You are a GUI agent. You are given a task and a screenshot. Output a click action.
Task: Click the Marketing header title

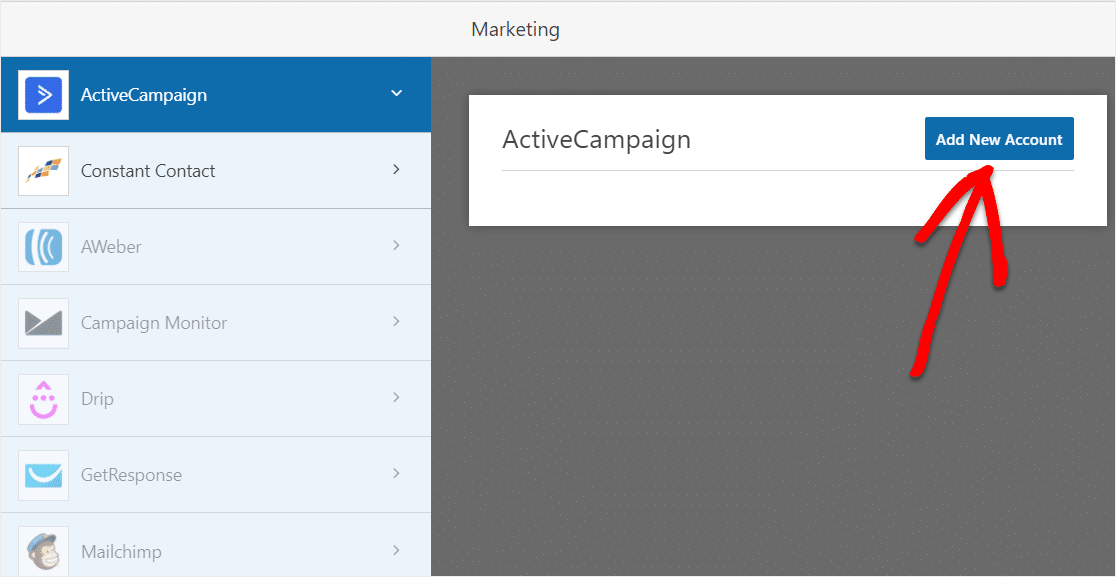515,29
